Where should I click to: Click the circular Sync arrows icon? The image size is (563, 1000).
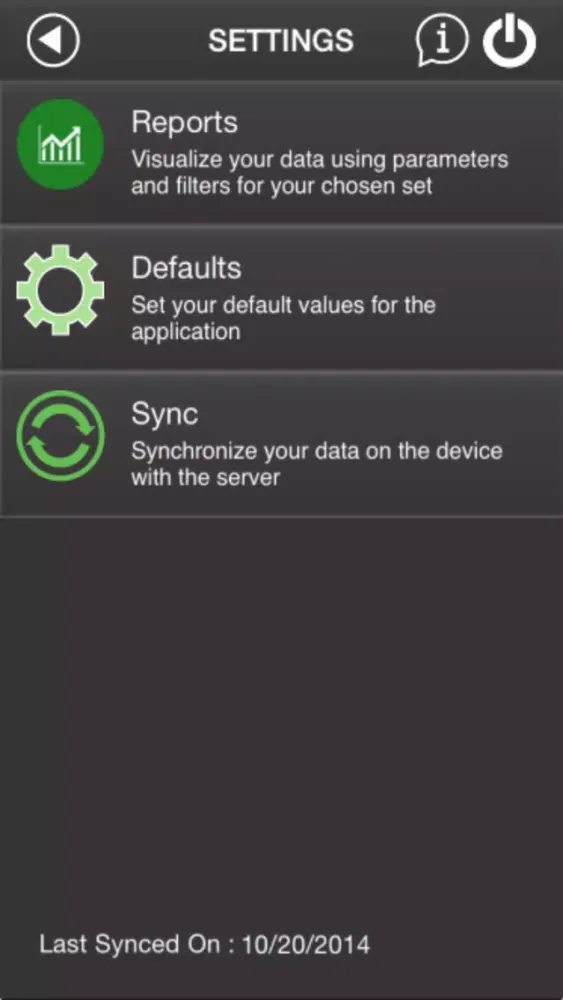tap(61, 436)
